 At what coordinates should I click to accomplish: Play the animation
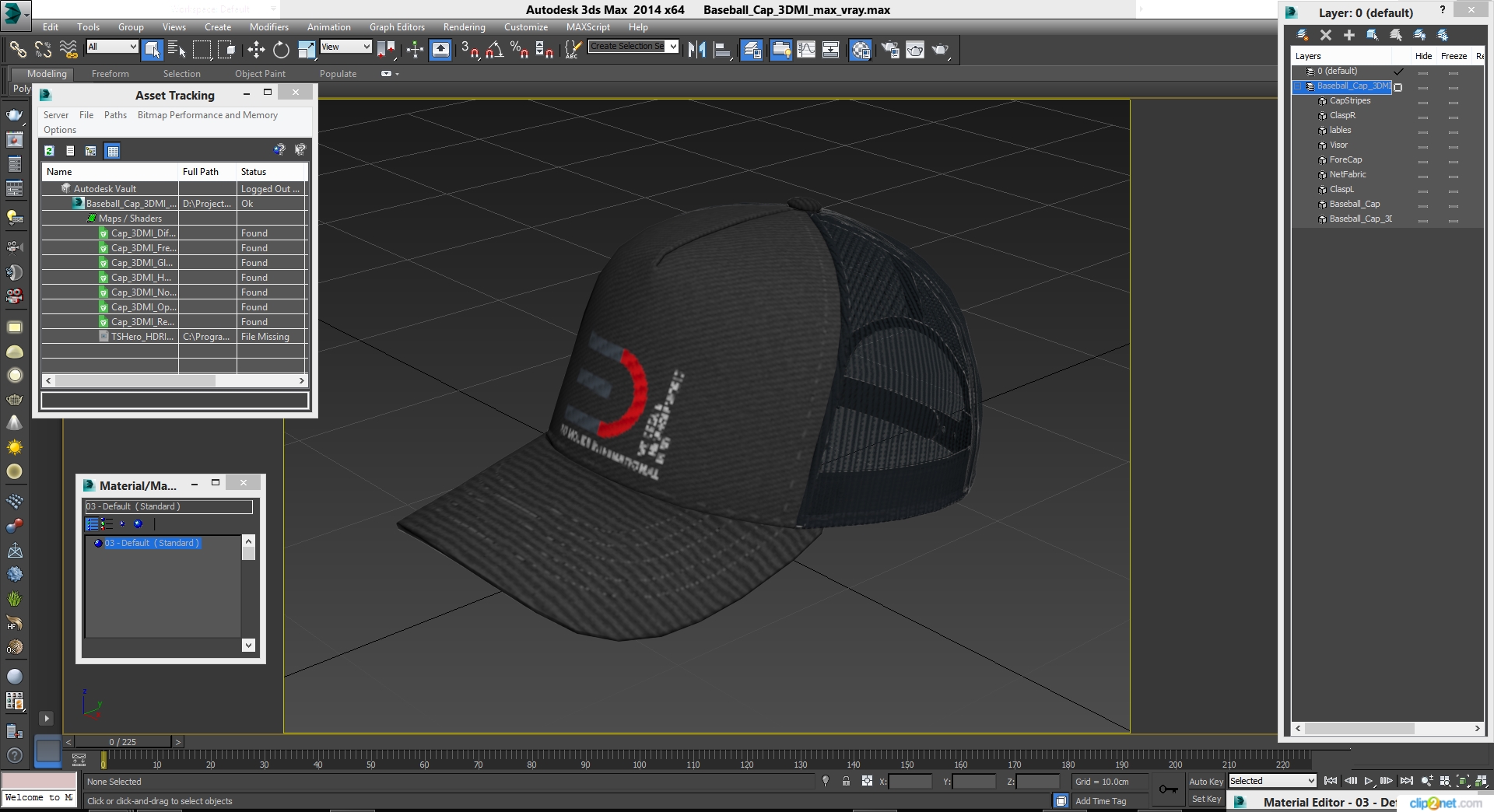tap(1368, 781)
